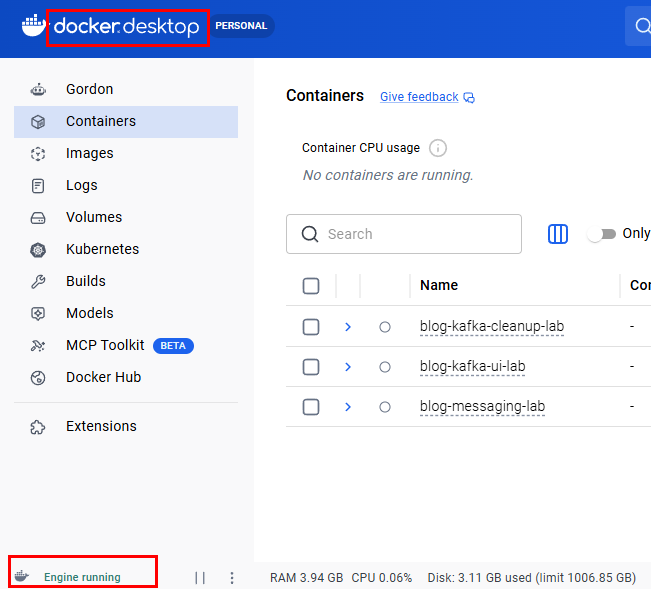Open the blog-kafka-ui-lab container link
651x589 pixels.
coord(472,367)
